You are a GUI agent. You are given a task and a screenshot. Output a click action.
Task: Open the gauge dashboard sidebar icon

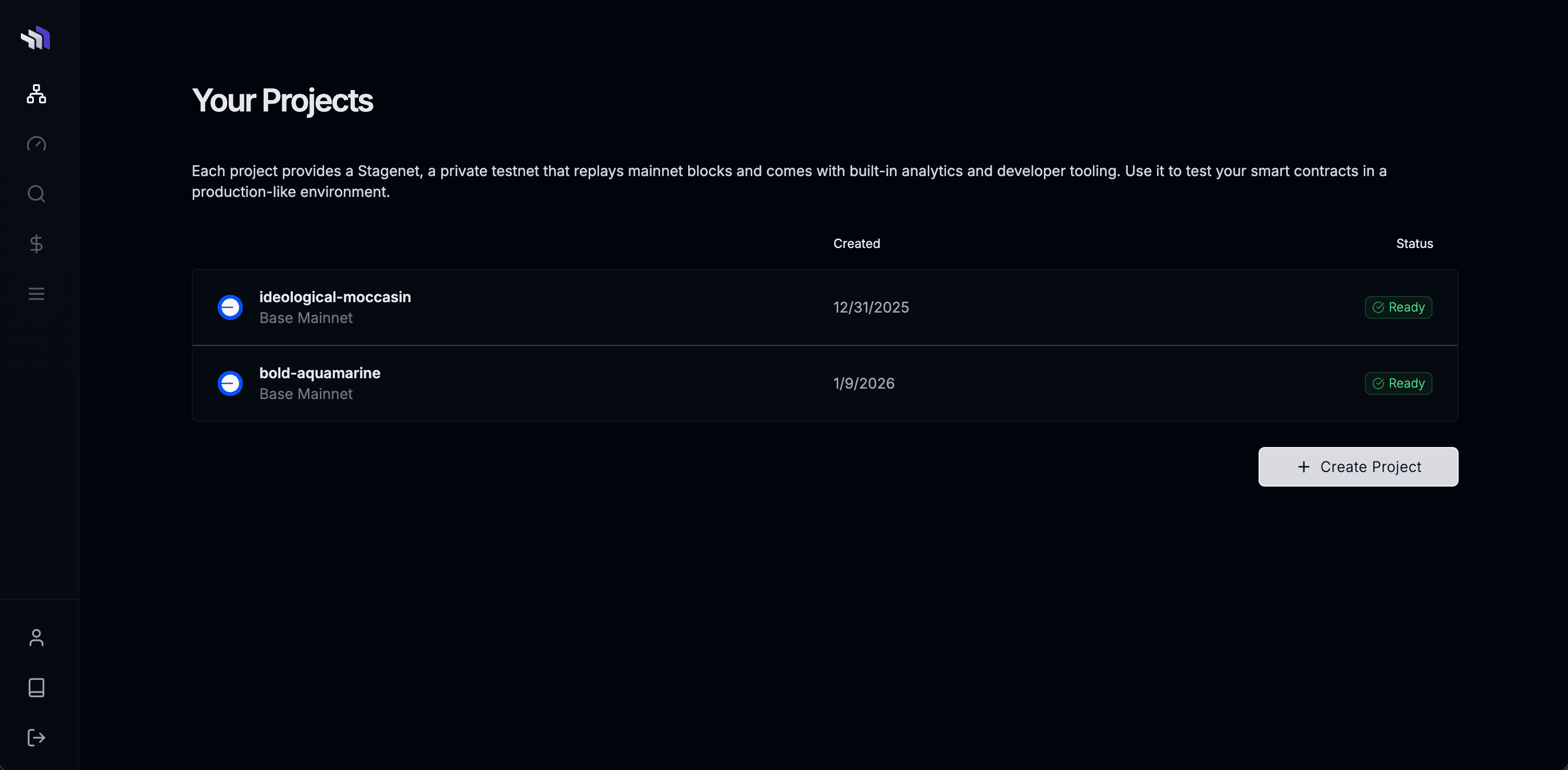pos(36,144)
